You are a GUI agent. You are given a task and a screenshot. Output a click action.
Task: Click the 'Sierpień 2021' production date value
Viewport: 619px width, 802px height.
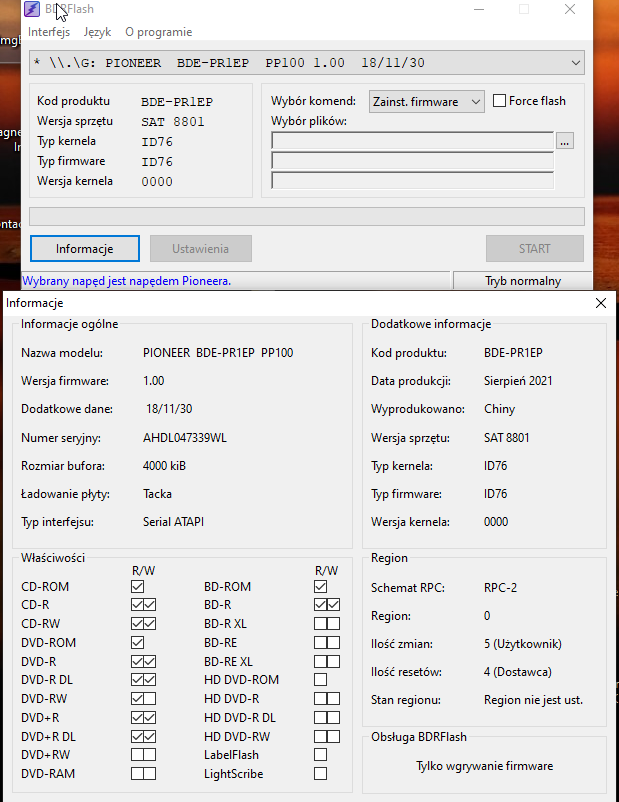[x=518, y=381]
